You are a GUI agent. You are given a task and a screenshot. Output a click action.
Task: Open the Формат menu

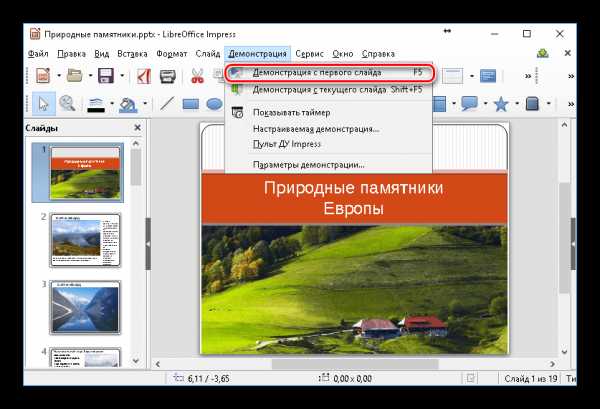tap(171, 54)
